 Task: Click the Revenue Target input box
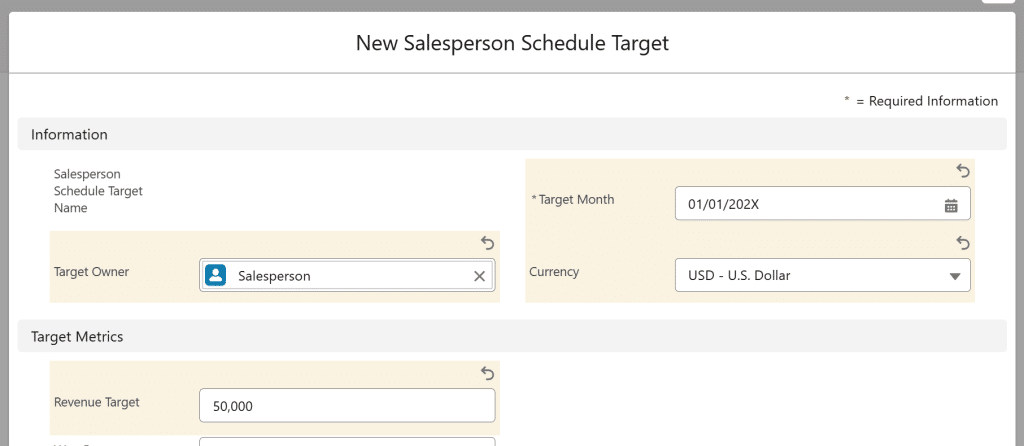click(347, 406)
